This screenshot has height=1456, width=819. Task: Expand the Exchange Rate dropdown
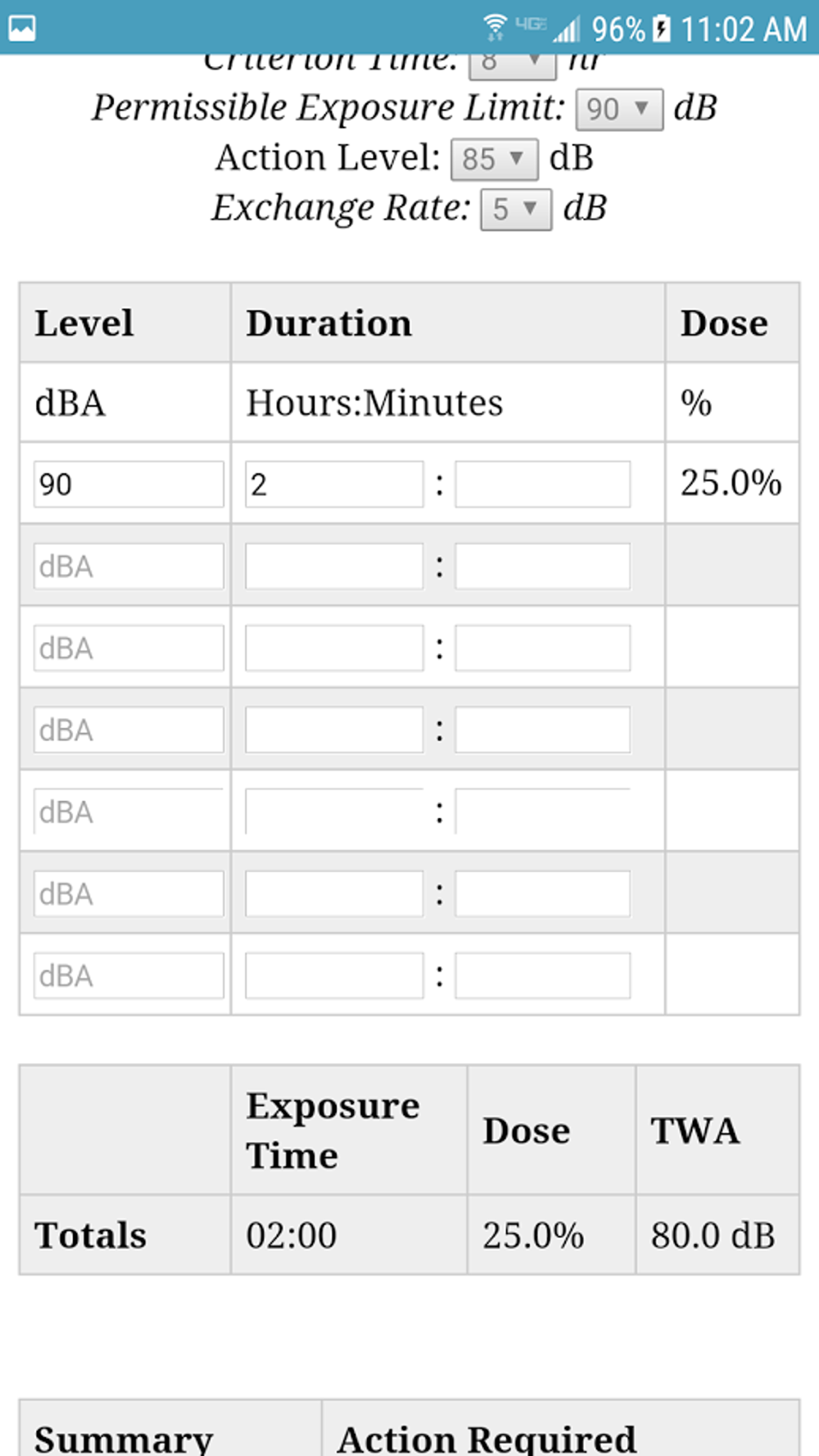pyautogui.click(x=515, y=210)
